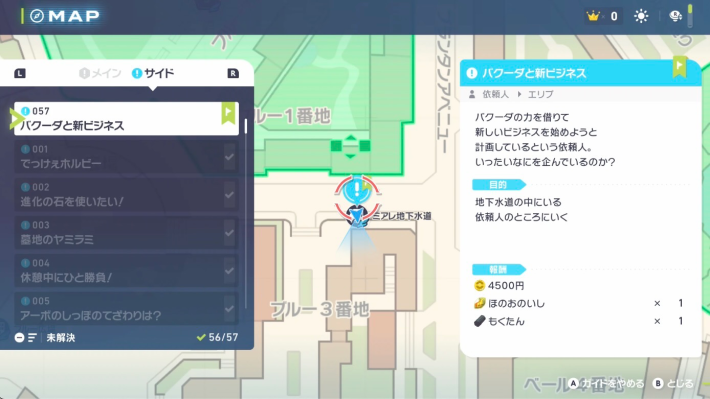Click the 未解決 filter label
Image resolution: width=710 pixels, height=399 pixels.
[x=61, y=338]
